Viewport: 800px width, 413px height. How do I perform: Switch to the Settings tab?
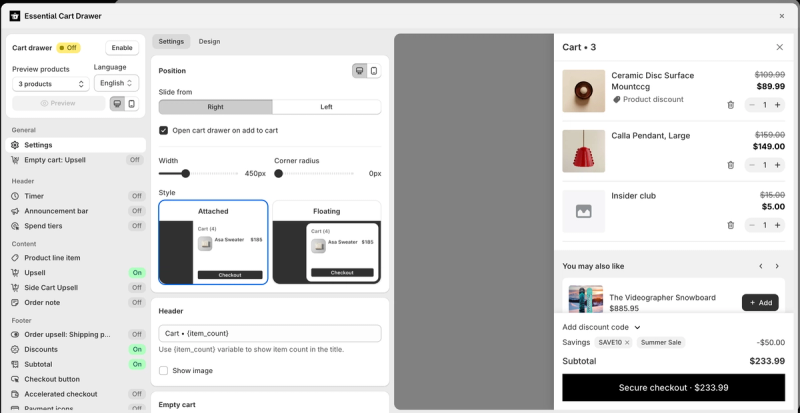point(171,41)
